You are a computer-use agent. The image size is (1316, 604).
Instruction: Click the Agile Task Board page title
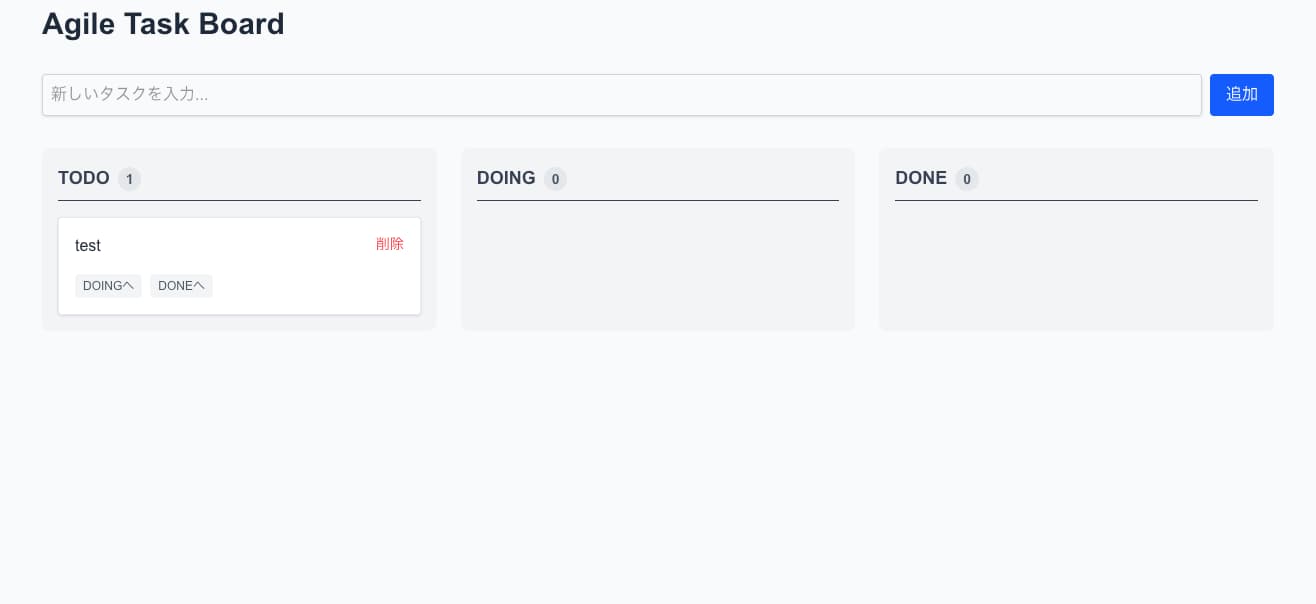(x=163, y=24)
